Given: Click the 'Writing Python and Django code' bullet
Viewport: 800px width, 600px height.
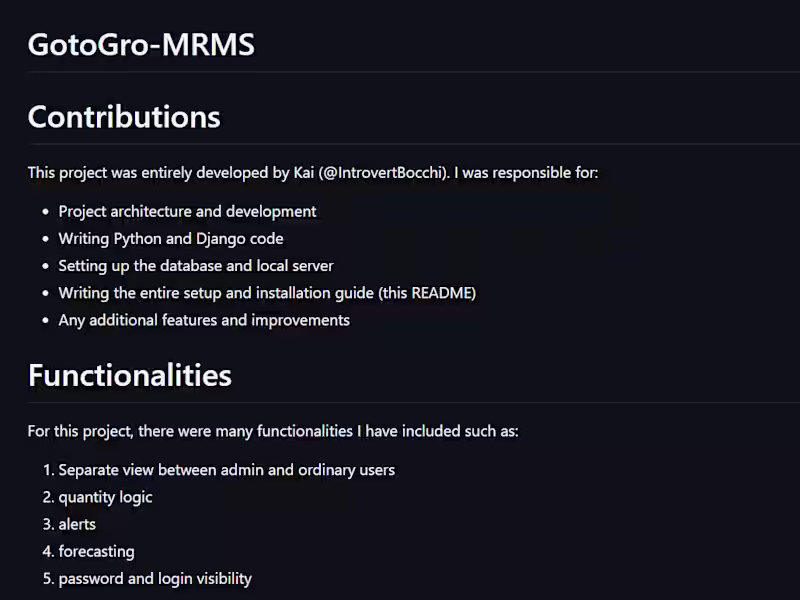Looking at the screenshot, I should 171,239.
